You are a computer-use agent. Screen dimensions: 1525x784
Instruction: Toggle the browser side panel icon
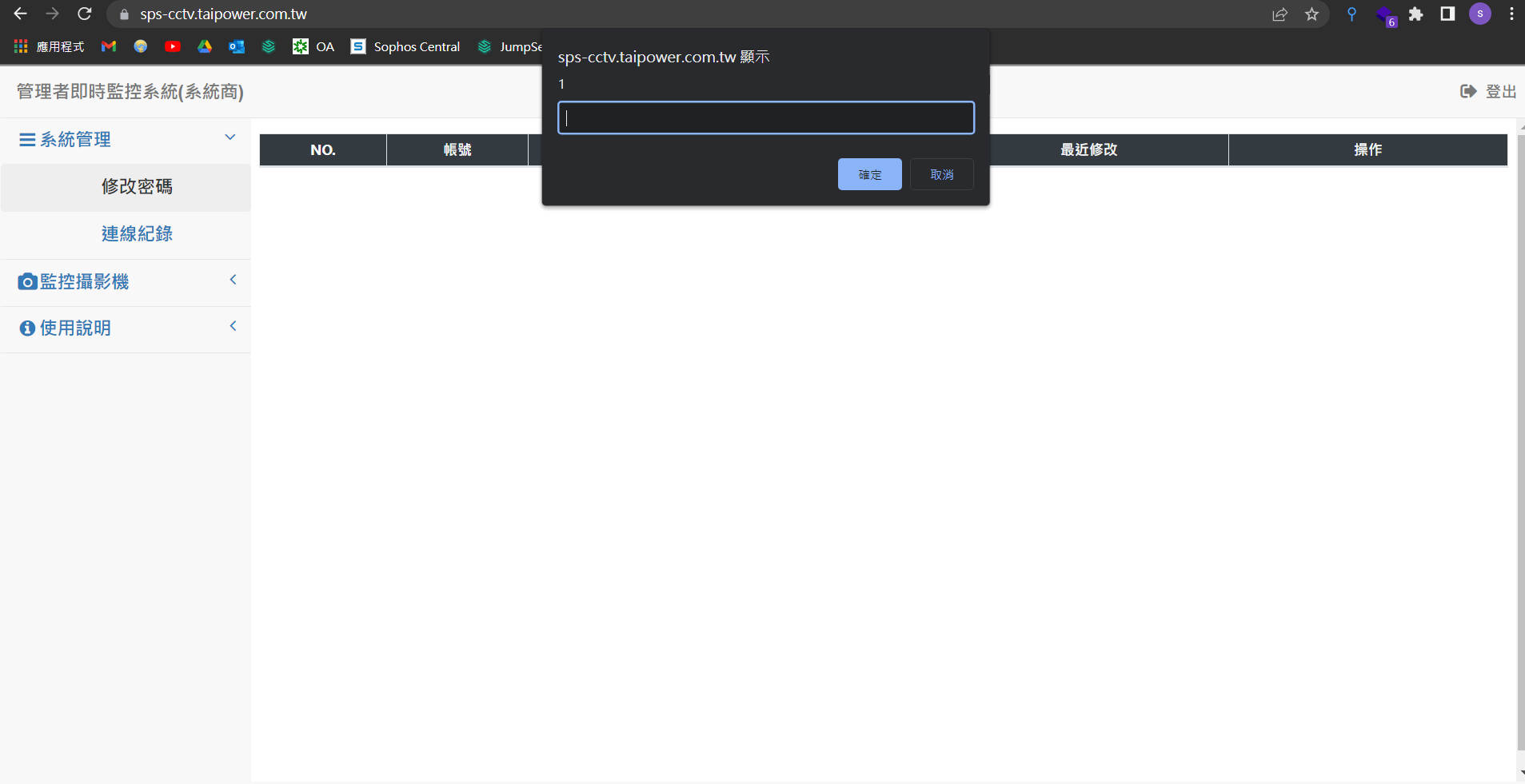pyautogui.click(x=1447, y=14)
